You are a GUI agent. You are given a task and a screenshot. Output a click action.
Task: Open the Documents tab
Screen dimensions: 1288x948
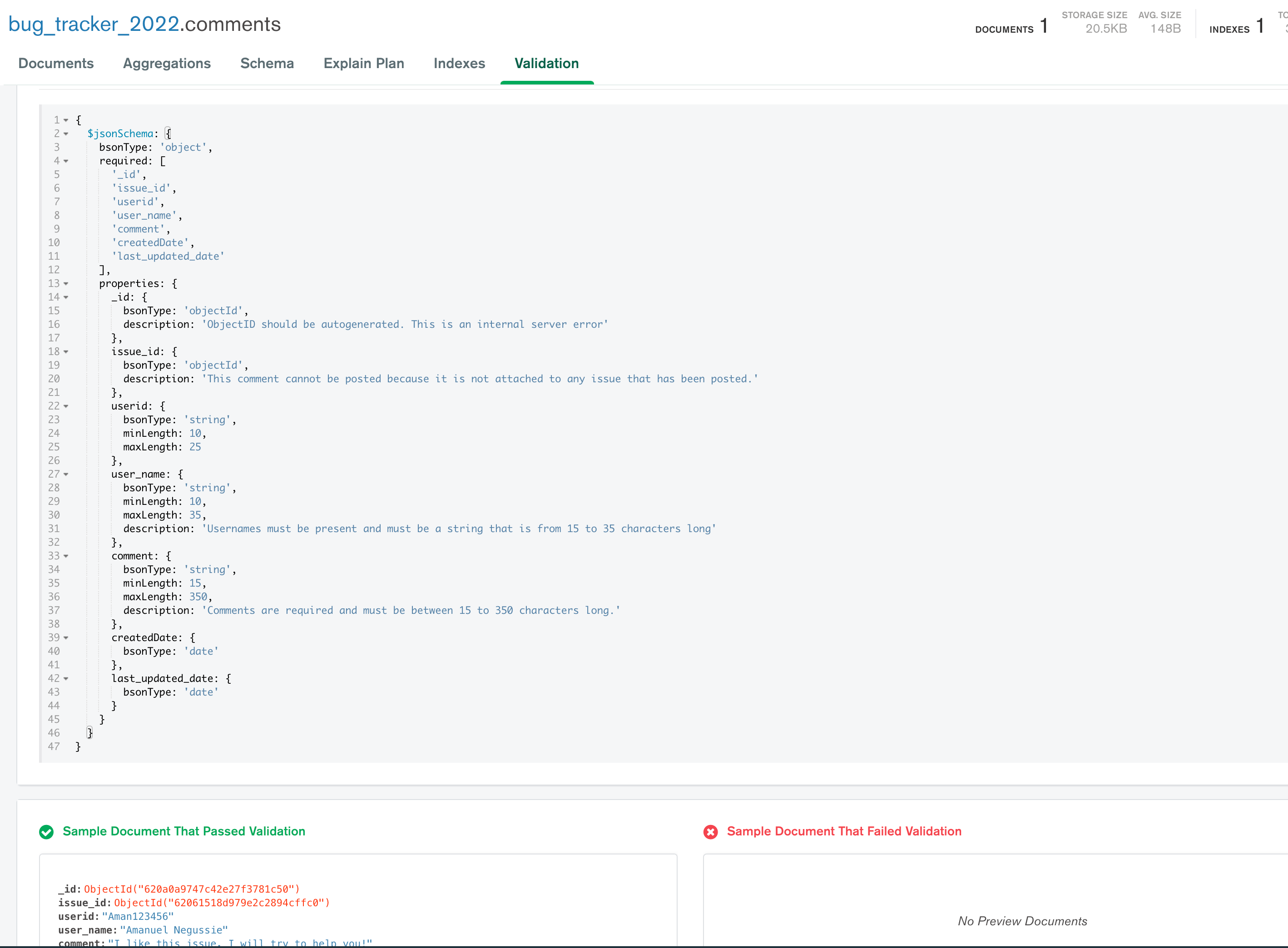point(56,63)
